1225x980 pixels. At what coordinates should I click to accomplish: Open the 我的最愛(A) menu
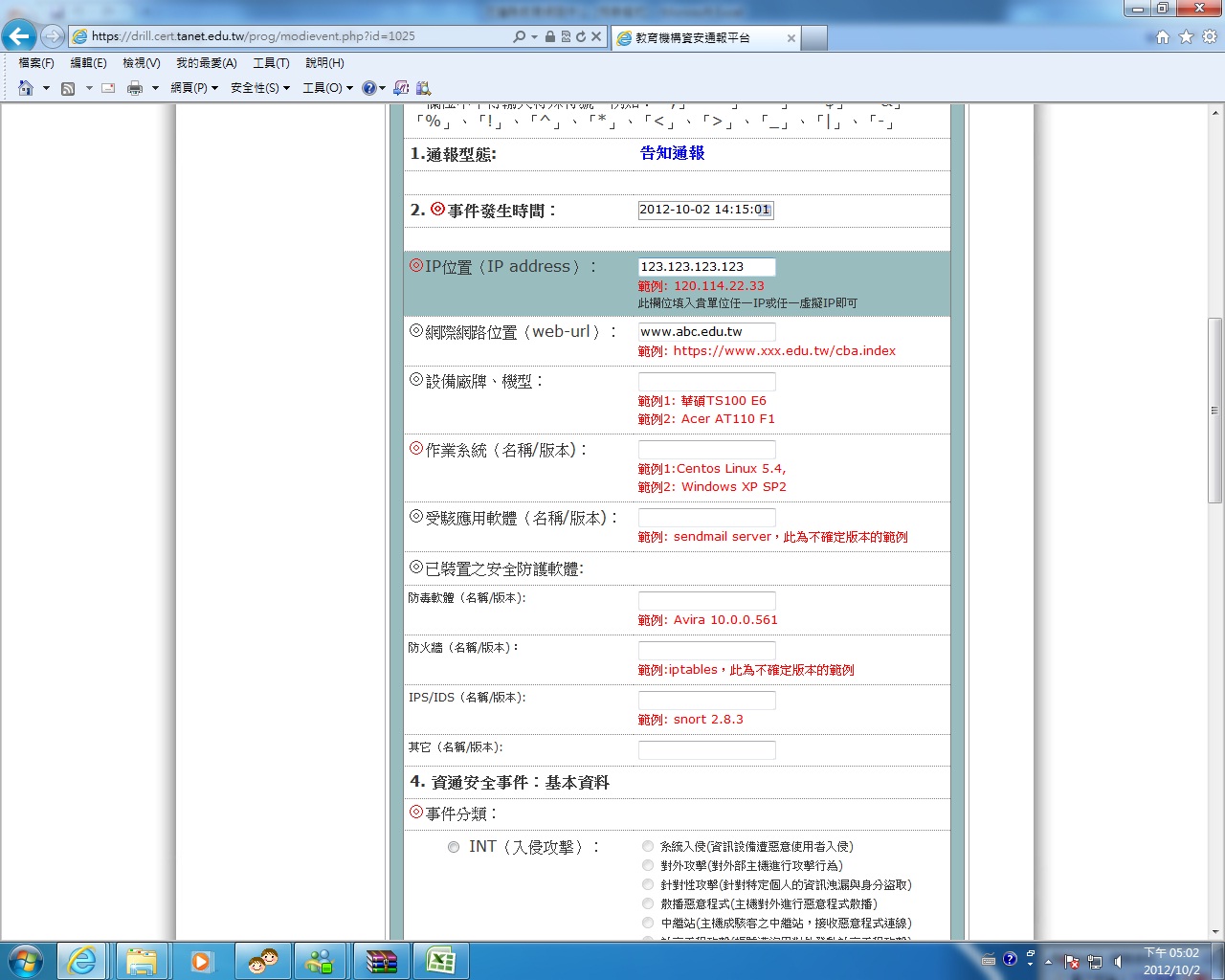pos(206,62)
